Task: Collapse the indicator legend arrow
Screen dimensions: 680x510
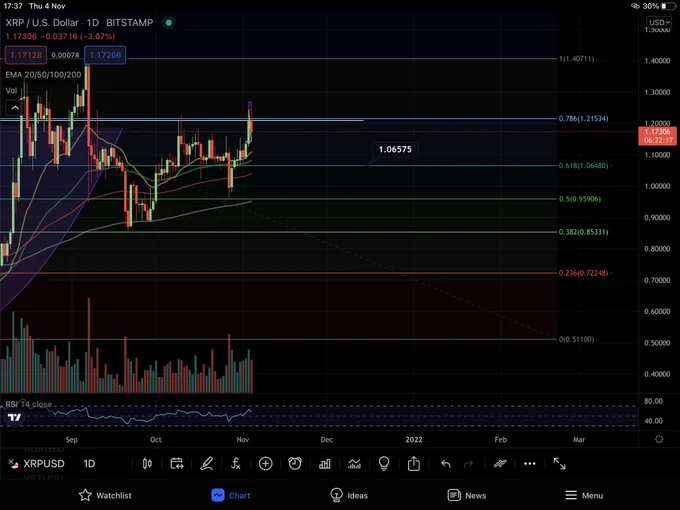Action: [x=15, y=108]
